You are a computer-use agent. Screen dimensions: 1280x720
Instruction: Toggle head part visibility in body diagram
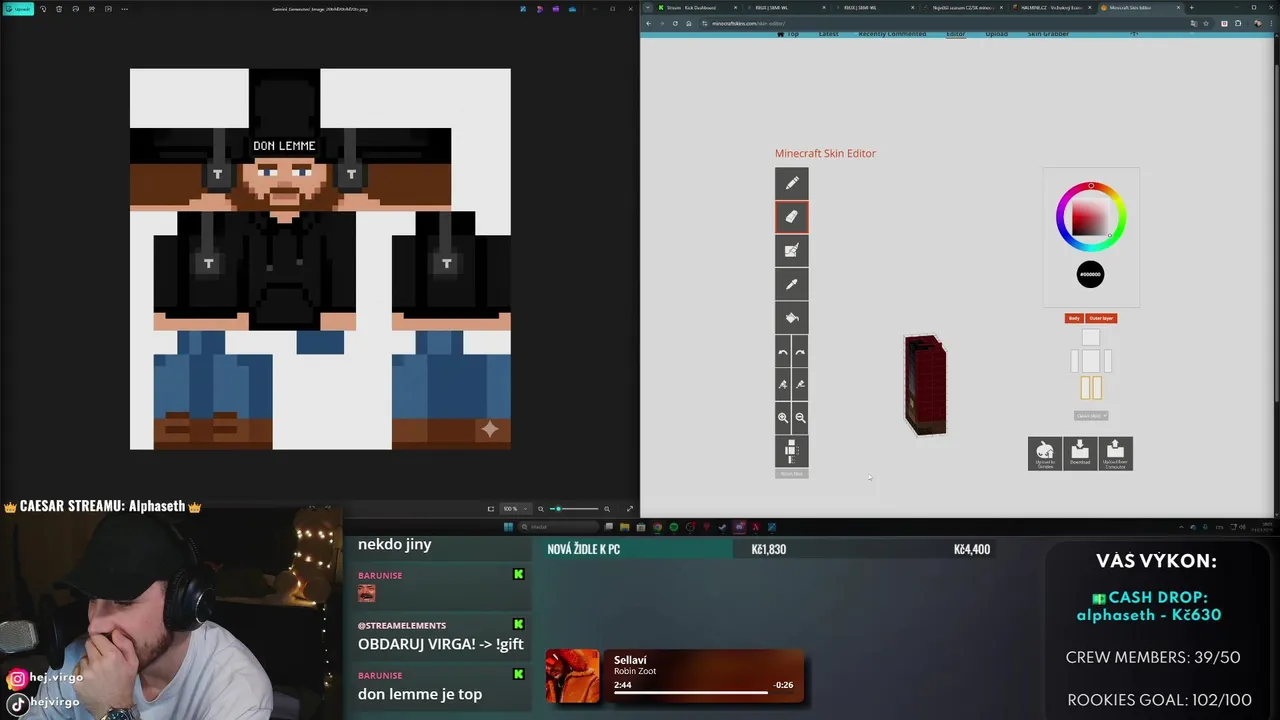[x=1091, y=338]
